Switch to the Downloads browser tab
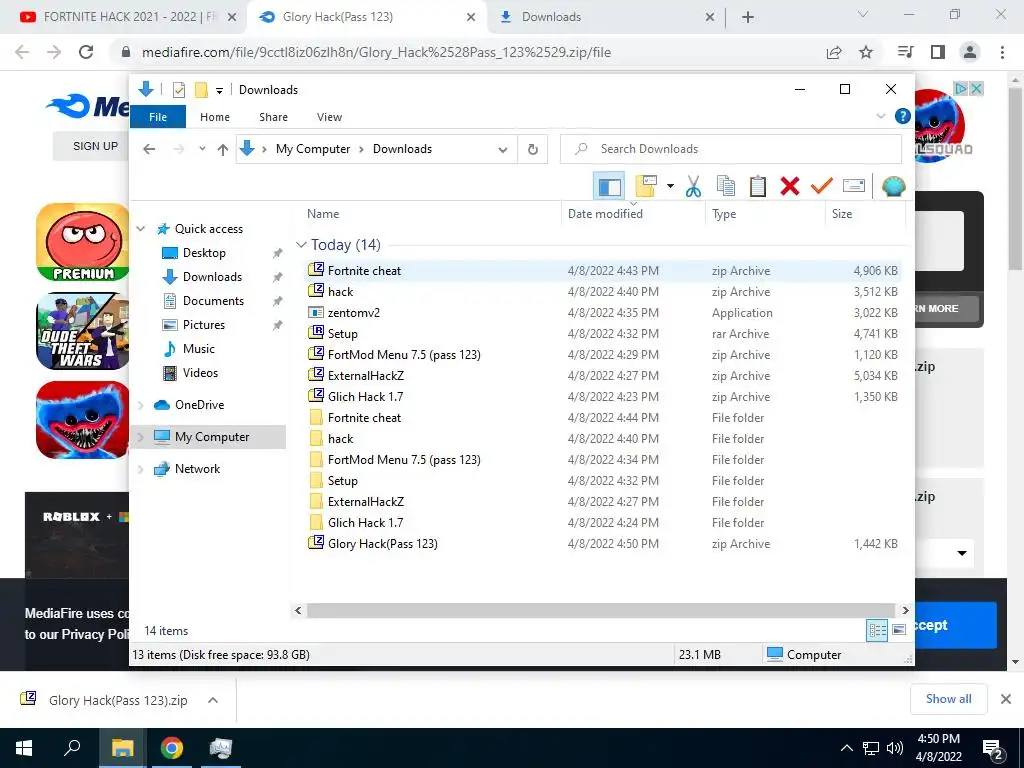Image resolution: width=1024 pixels, height=768 pixels. (607, 17)
